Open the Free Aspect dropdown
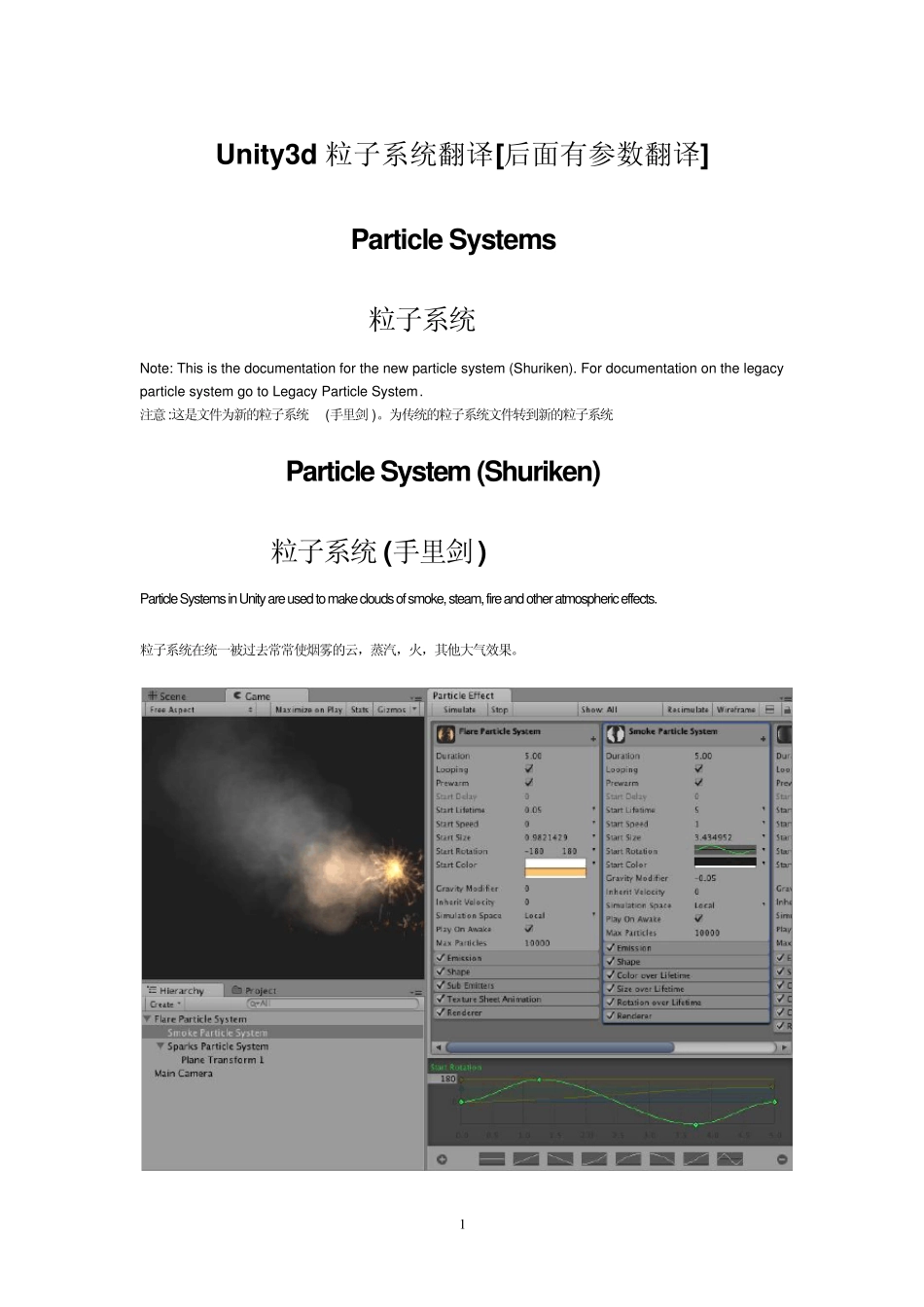 pos(201,710)
